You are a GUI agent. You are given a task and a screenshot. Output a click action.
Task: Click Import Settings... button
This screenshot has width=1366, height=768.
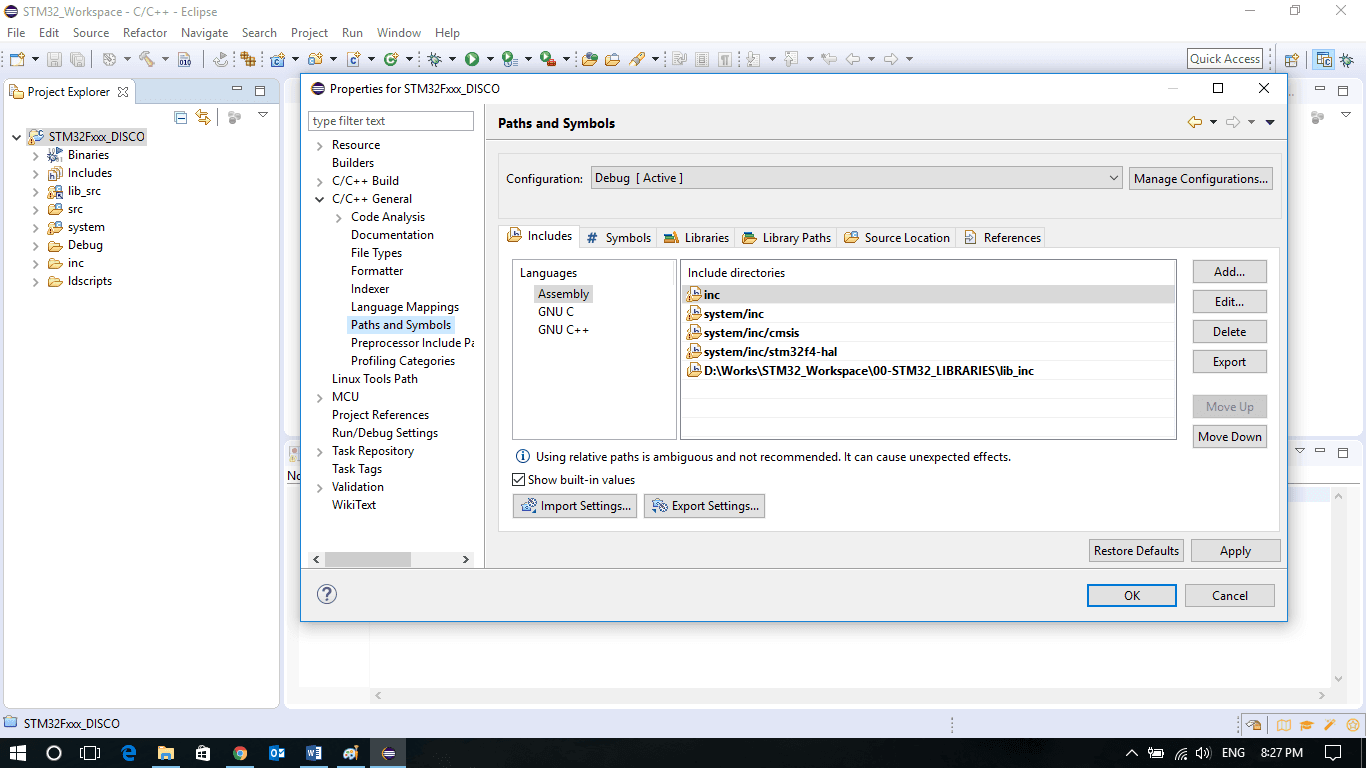click(x=574, y=506)
